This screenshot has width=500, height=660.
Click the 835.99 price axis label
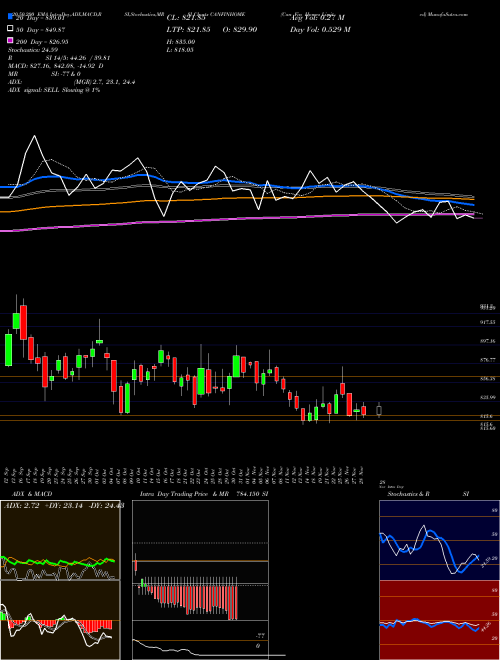tap(488, 397)
